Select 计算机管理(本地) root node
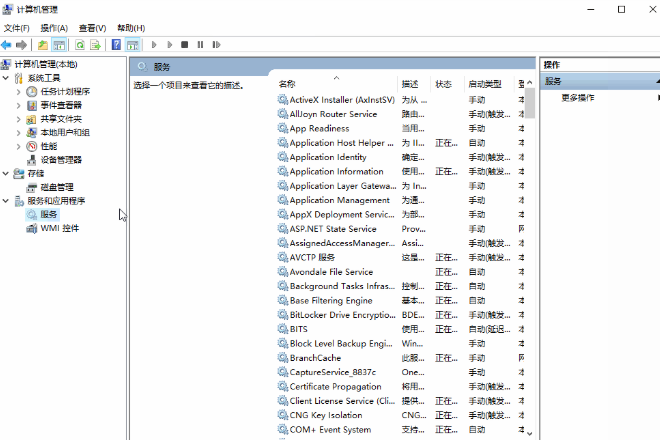The height and width of the screenshot is (440, 660). pos(45,64)
